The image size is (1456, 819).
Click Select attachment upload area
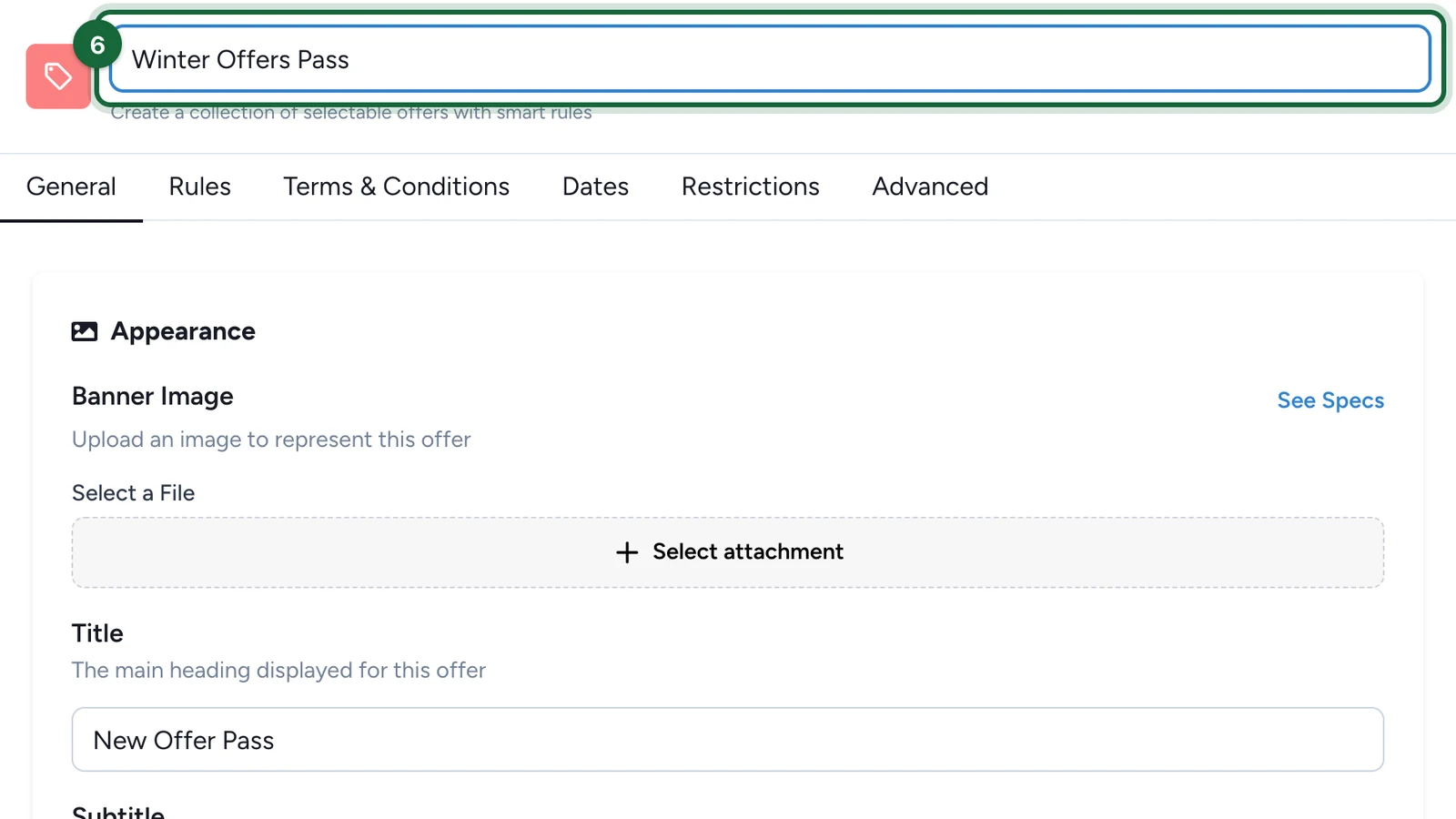728,552
